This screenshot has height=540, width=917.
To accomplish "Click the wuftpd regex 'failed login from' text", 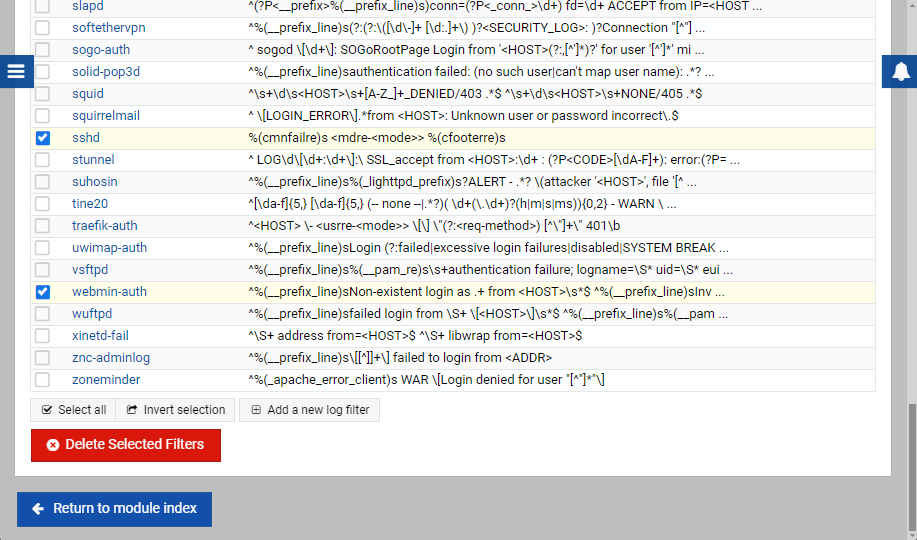I will click(x=395, y=314).
